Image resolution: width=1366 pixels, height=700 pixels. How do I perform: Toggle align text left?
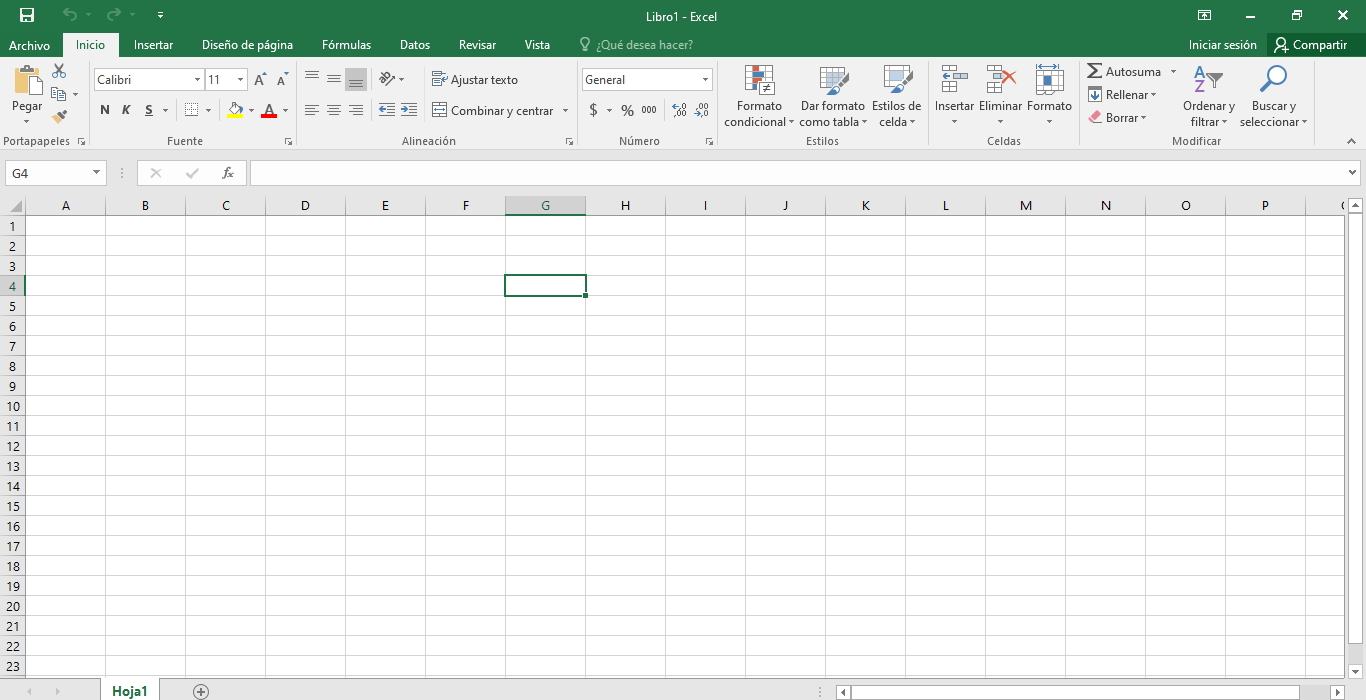point(312,110)
